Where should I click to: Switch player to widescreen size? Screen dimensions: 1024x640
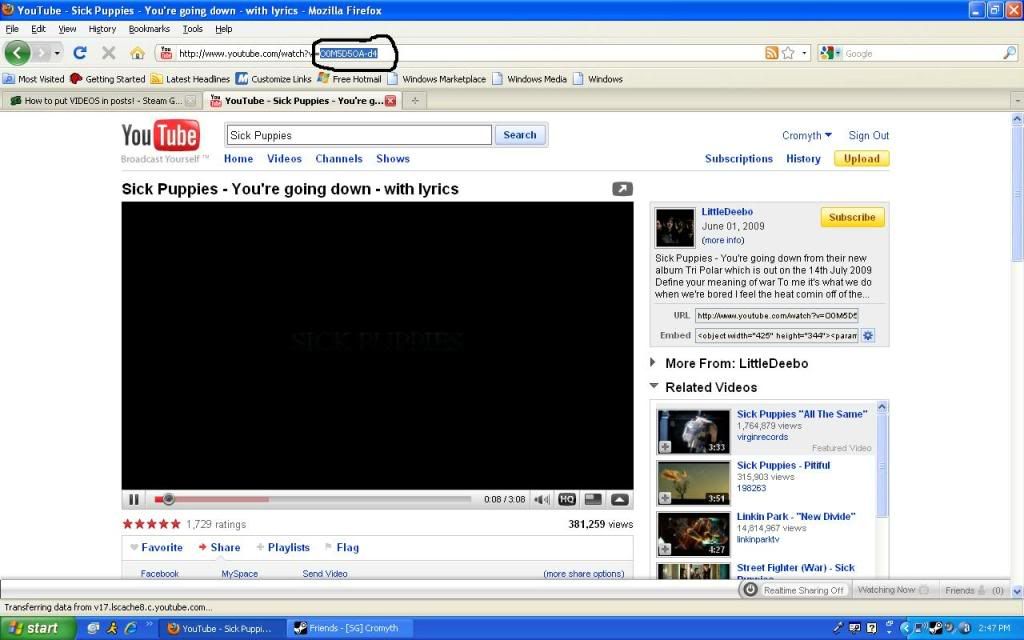click(593, 499)
